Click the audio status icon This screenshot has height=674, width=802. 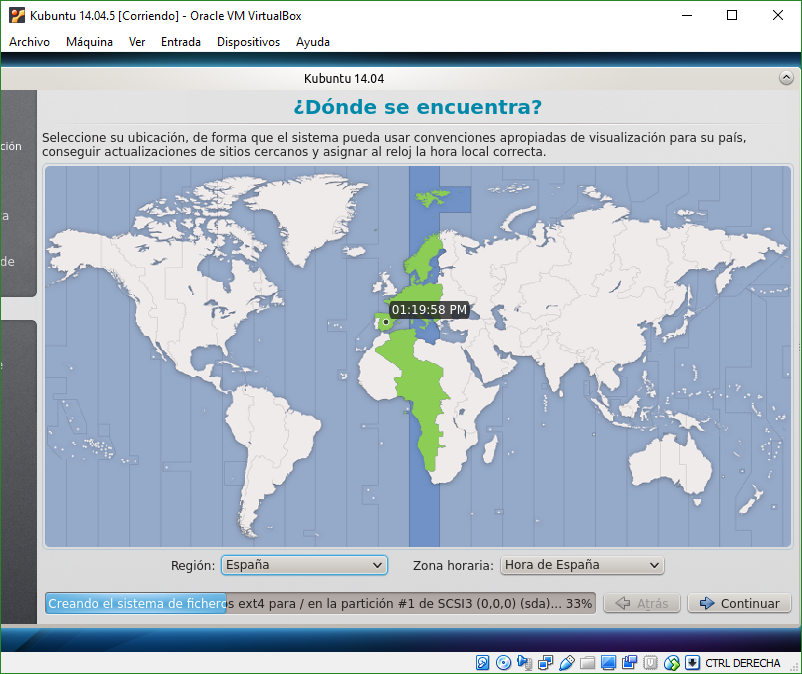point(524,662)
